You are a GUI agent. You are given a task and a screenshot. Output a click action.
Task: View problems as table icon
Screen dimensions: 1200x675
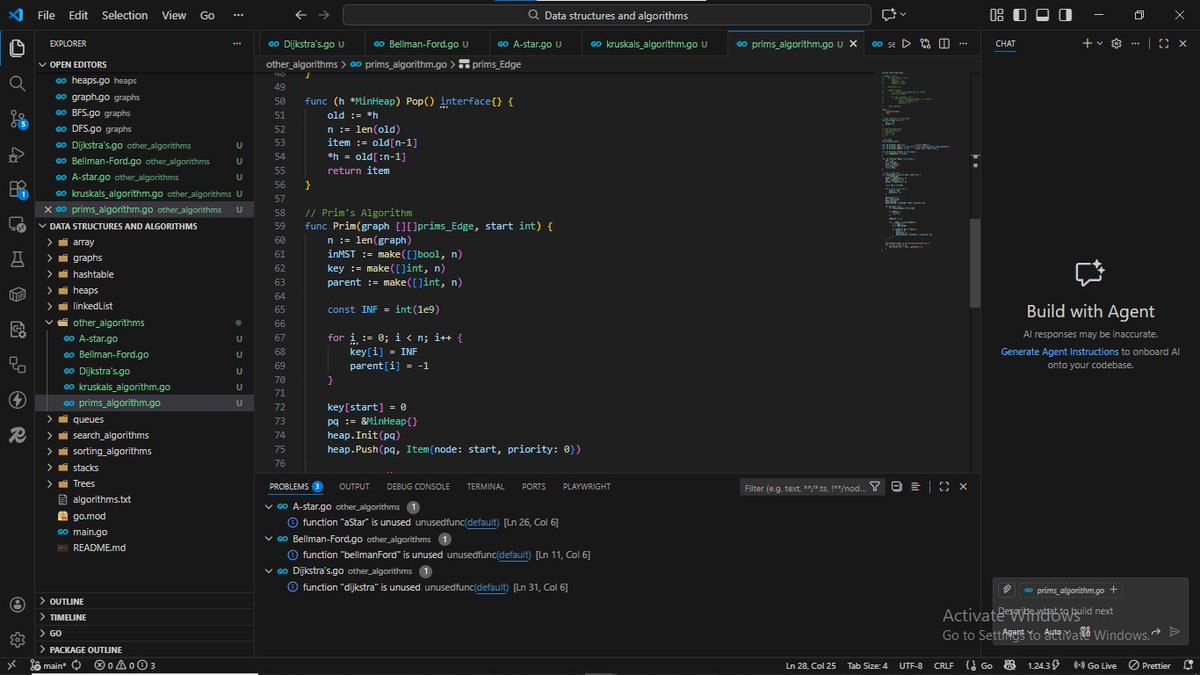click(914, 487)
